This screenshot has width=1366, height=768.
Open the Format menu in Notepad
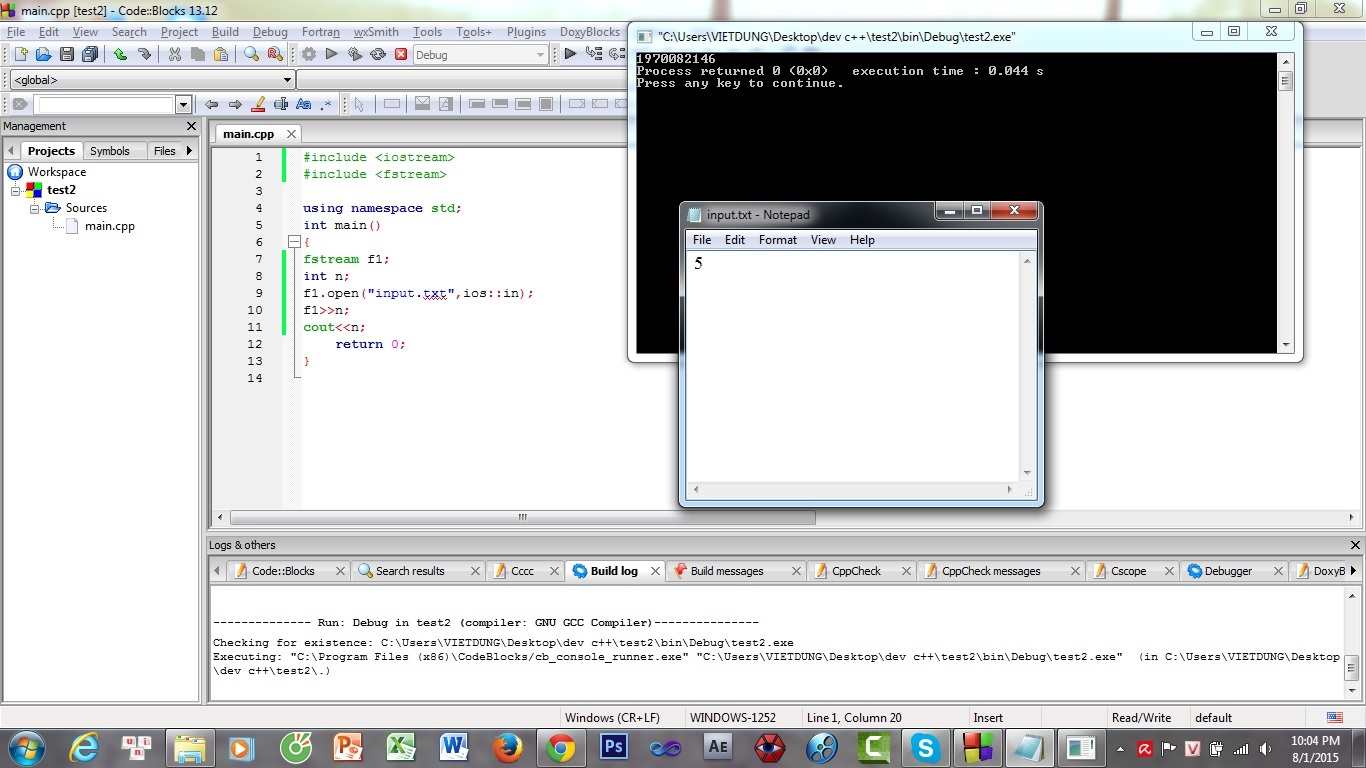pyautogui.click(x=777, y=240)
